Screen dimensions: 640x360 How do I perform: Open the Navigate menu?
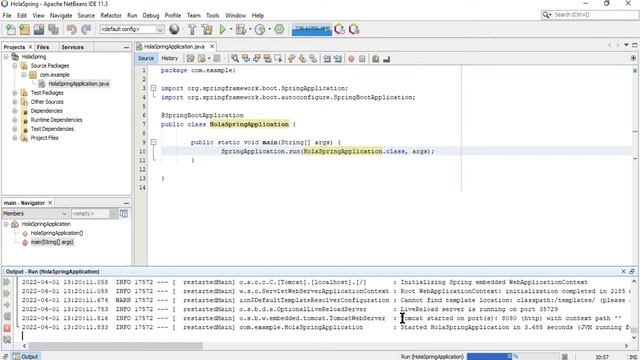coord(61,16)
